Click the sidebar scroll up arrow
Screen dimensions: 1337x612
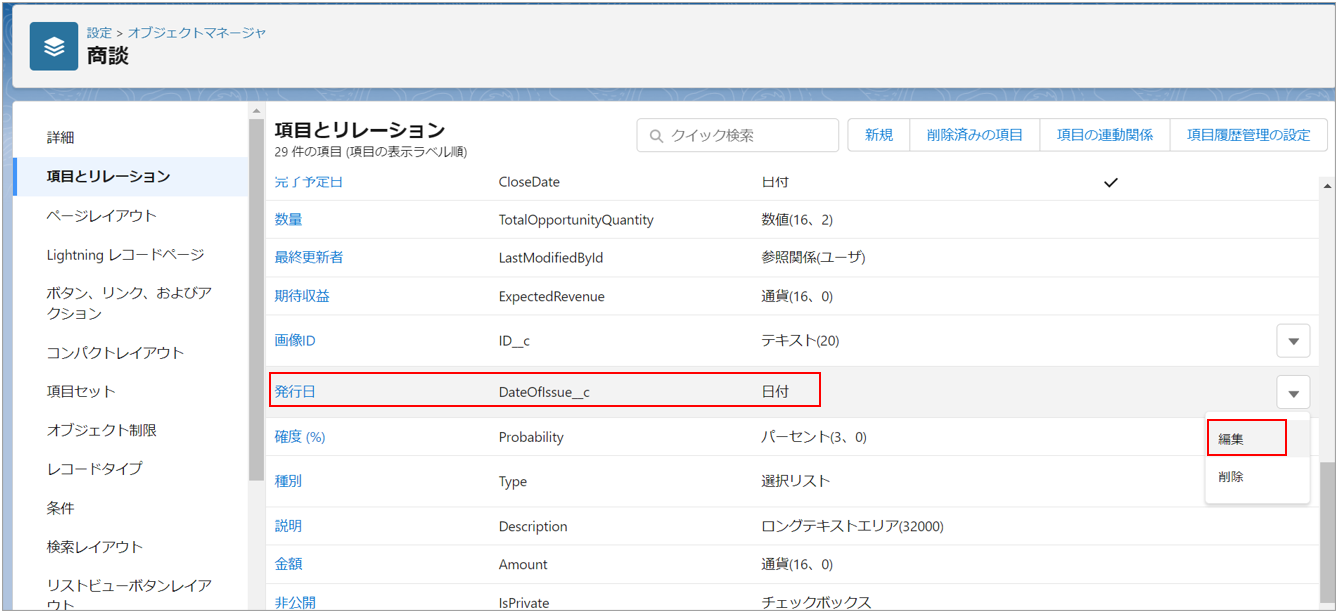click(x=257, y=111)
